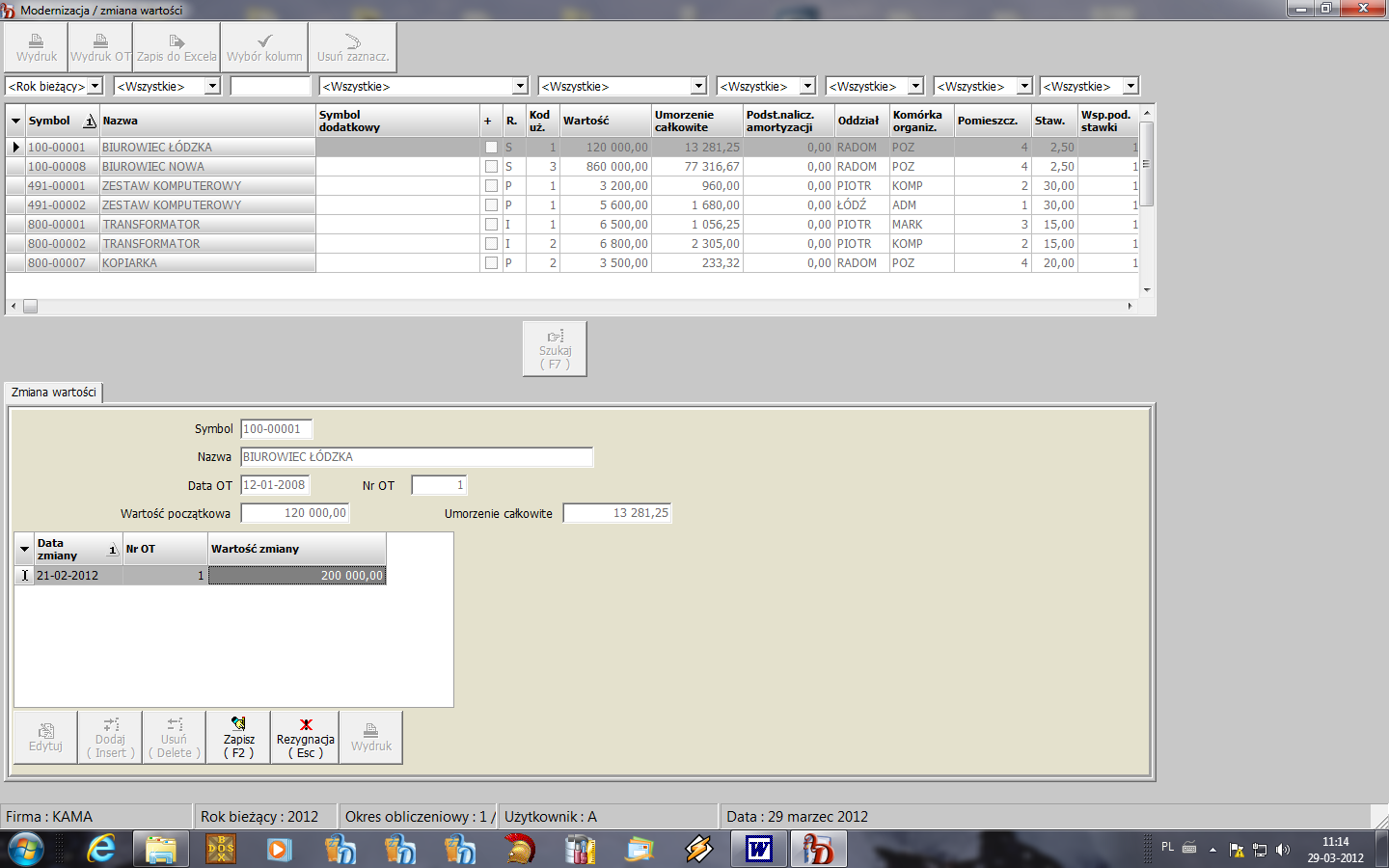Switch to Microsoft Word on the taskbar
The image size is (1389, 868).
click(759, 850)
